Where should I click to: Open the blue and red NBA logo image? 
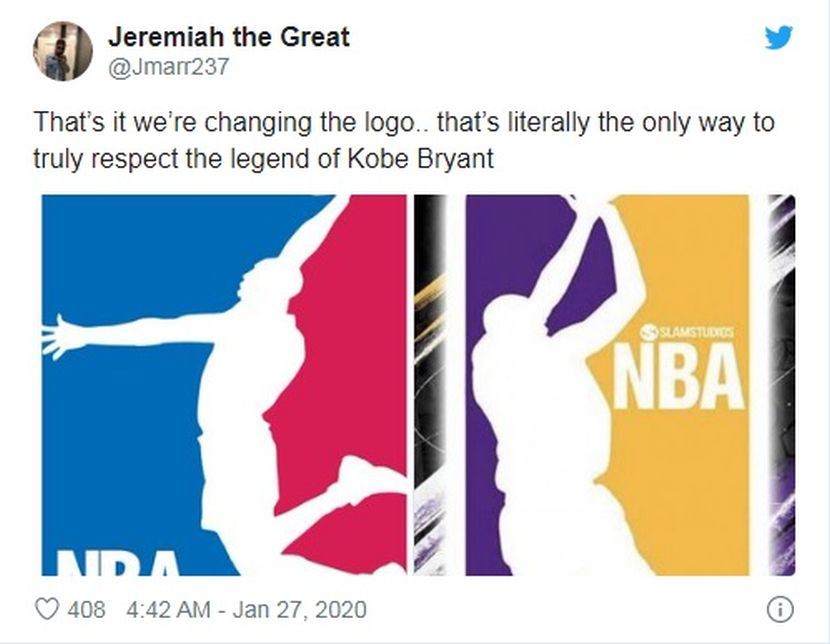coord(224,385)
